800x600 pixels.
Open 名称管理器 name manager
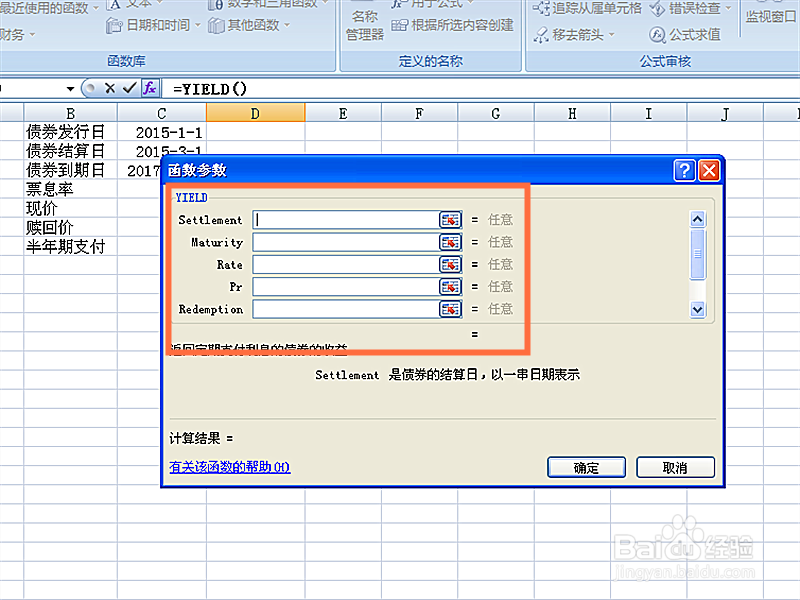[x=365, y=25]
